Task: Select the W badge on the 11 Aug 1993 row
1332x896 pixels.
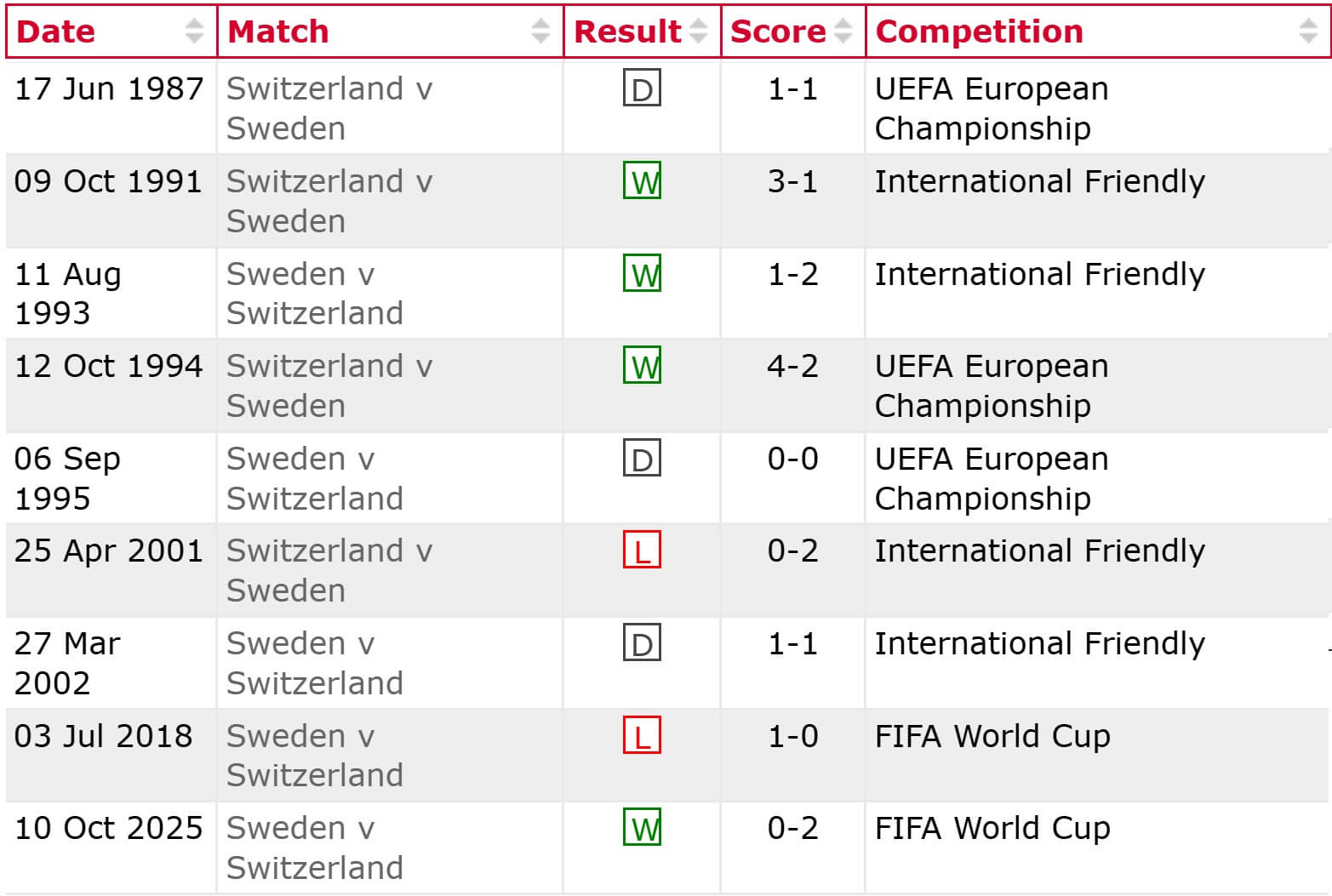Action: (x=643, y=274)
